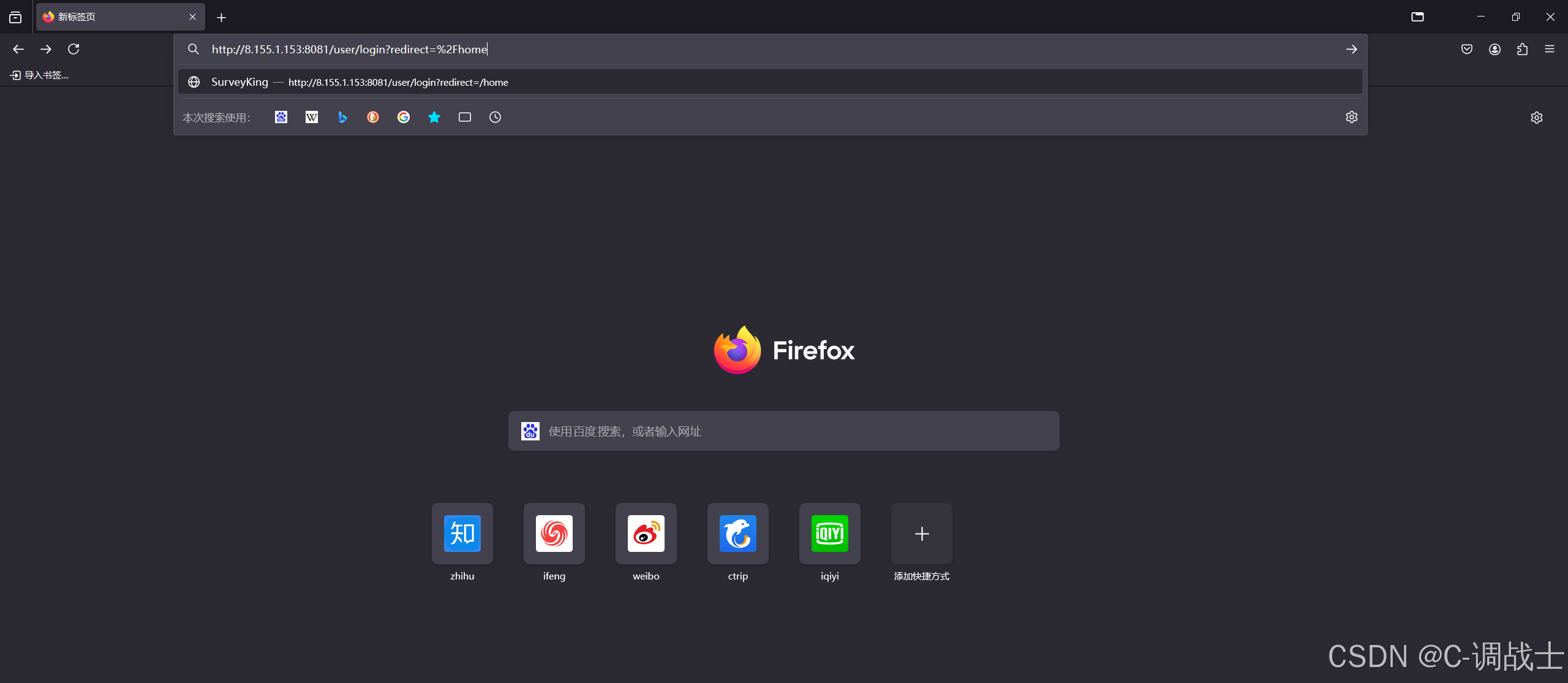
Task: Click the magnifier icon in address bar
Action: pyautogui.click(x=194, y=49)
